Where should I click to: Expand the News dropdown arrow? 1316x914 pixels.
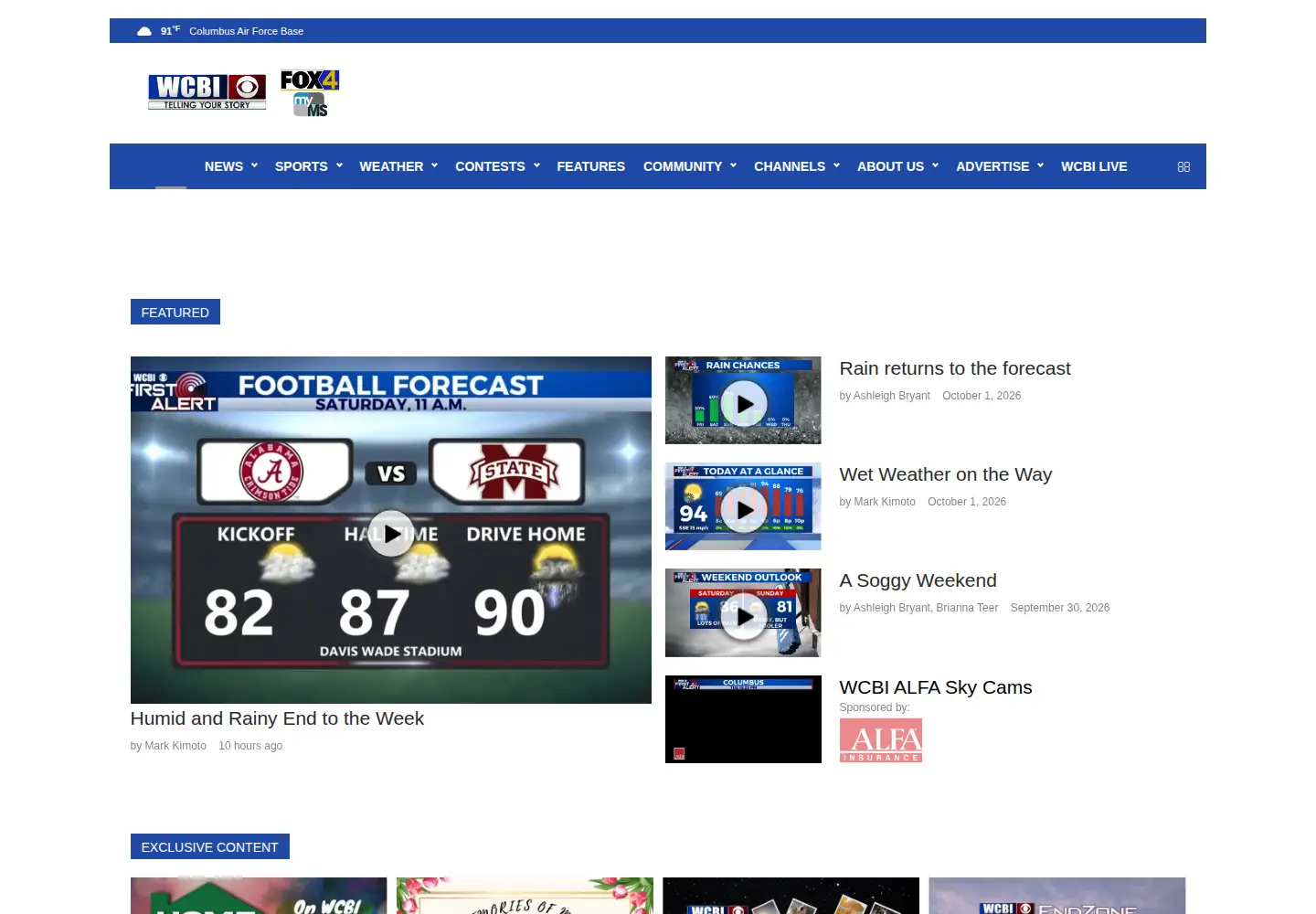pyautogui.click(x=254, y=165)
